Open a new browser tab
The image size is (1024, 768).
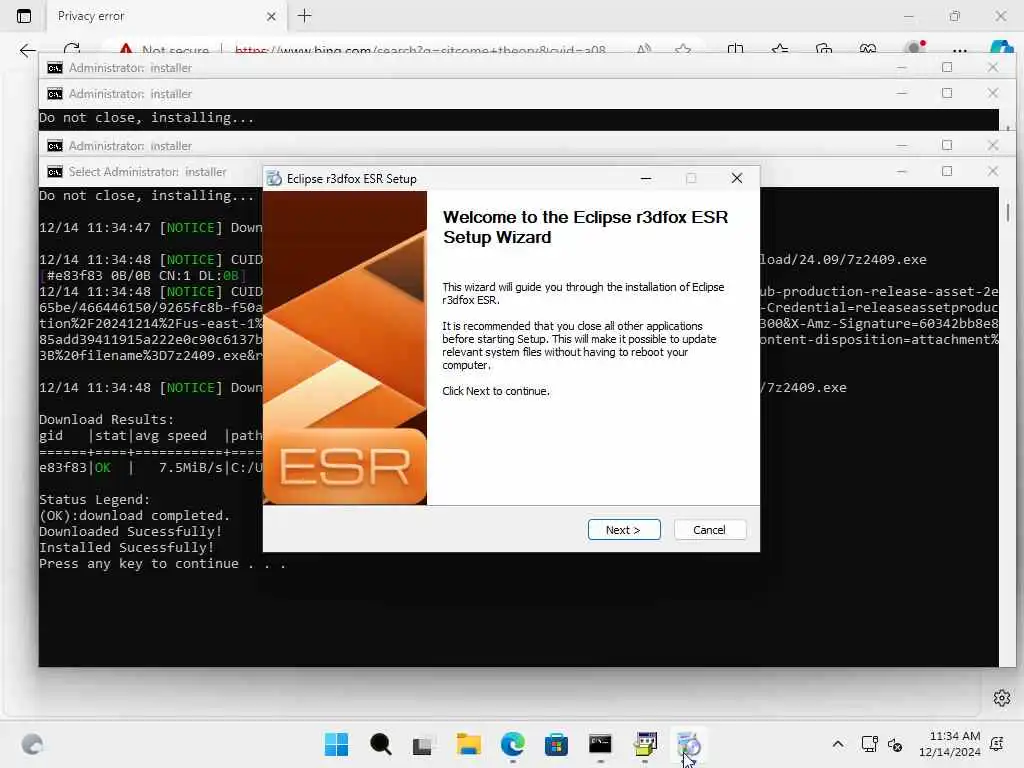point(304,16)
